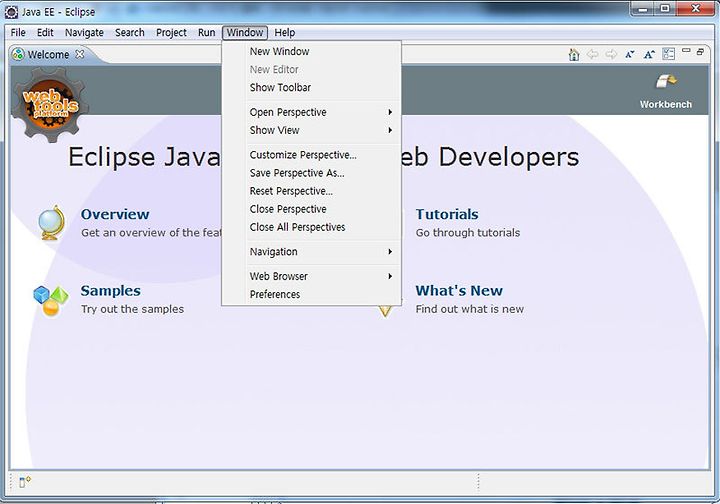
Task: Expand the Web Browser submenu arrow
Action: click(x=390, y=276)
